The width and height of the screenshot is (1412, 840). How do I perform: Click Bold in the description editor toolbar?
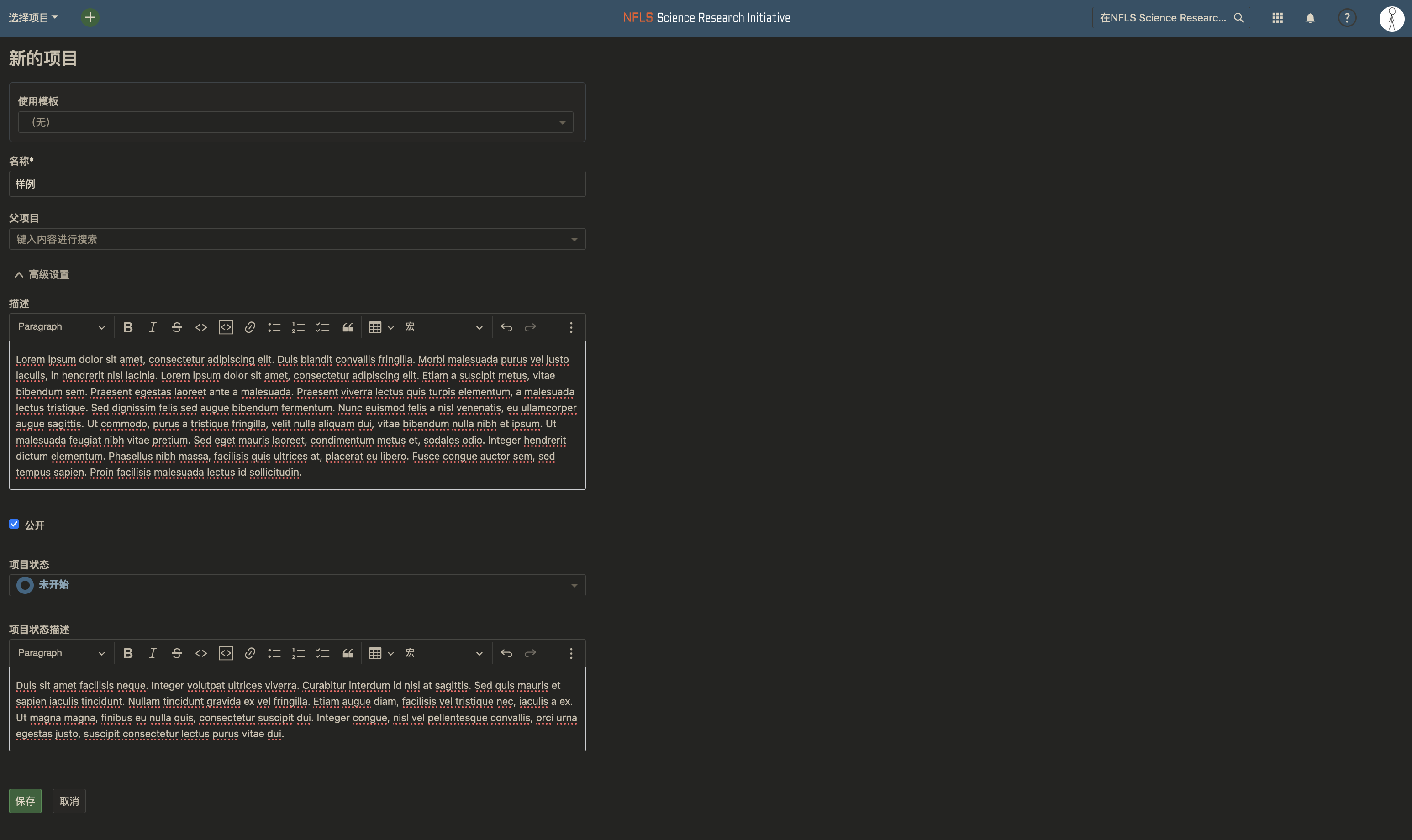[x=128, y=327]
